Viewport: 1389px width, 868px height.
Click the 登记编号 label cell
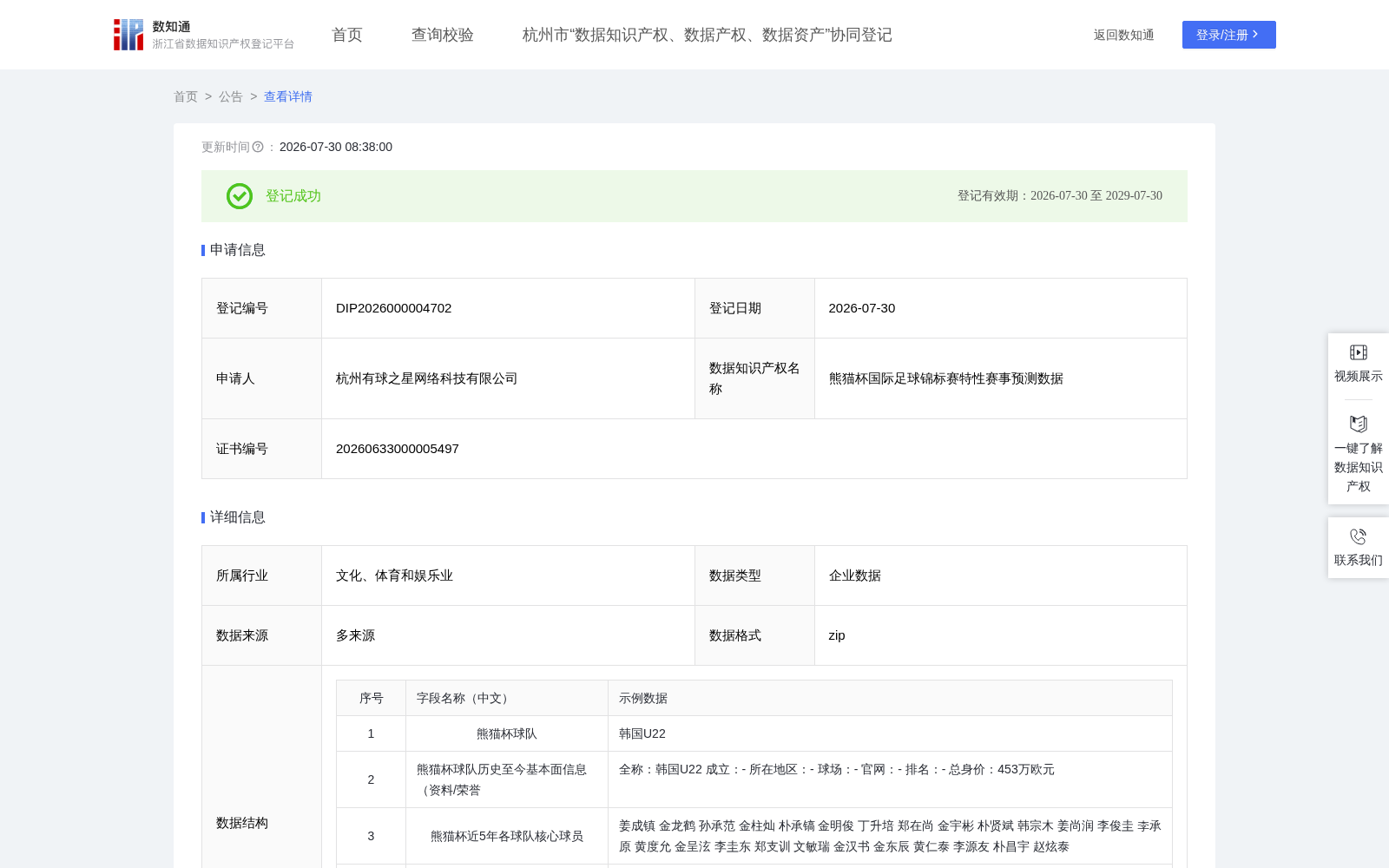point(262,308)
